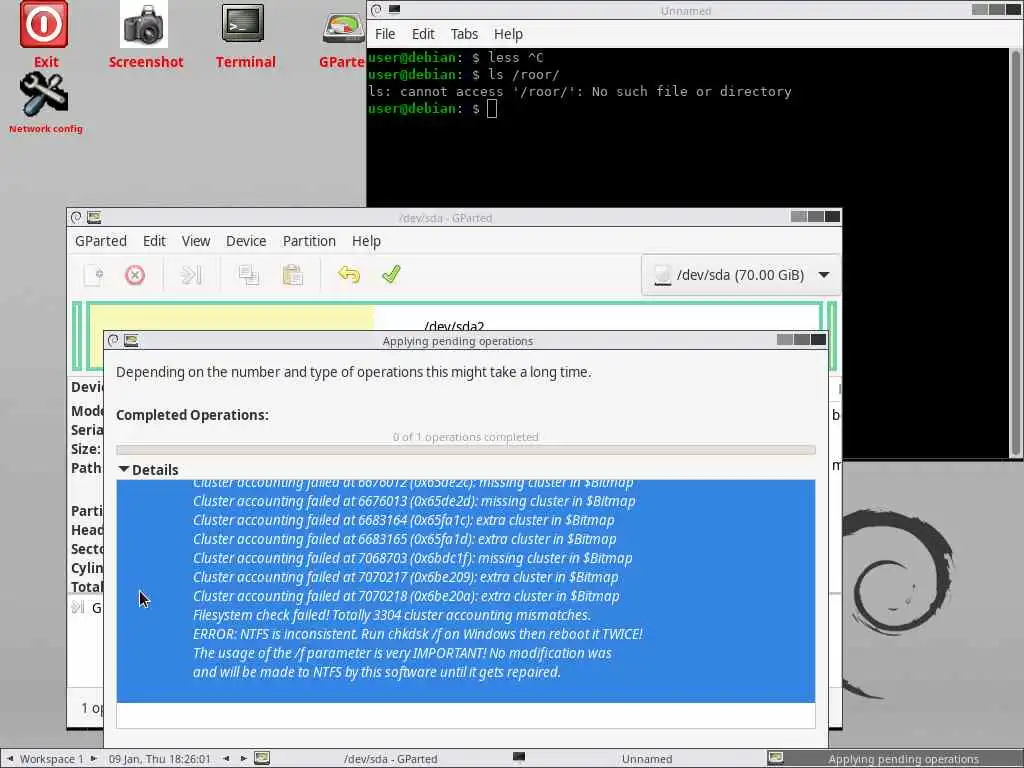Click the disk icon beside /dev/sda
Screen dimensions: 1024x768
(x=662, y=275)
